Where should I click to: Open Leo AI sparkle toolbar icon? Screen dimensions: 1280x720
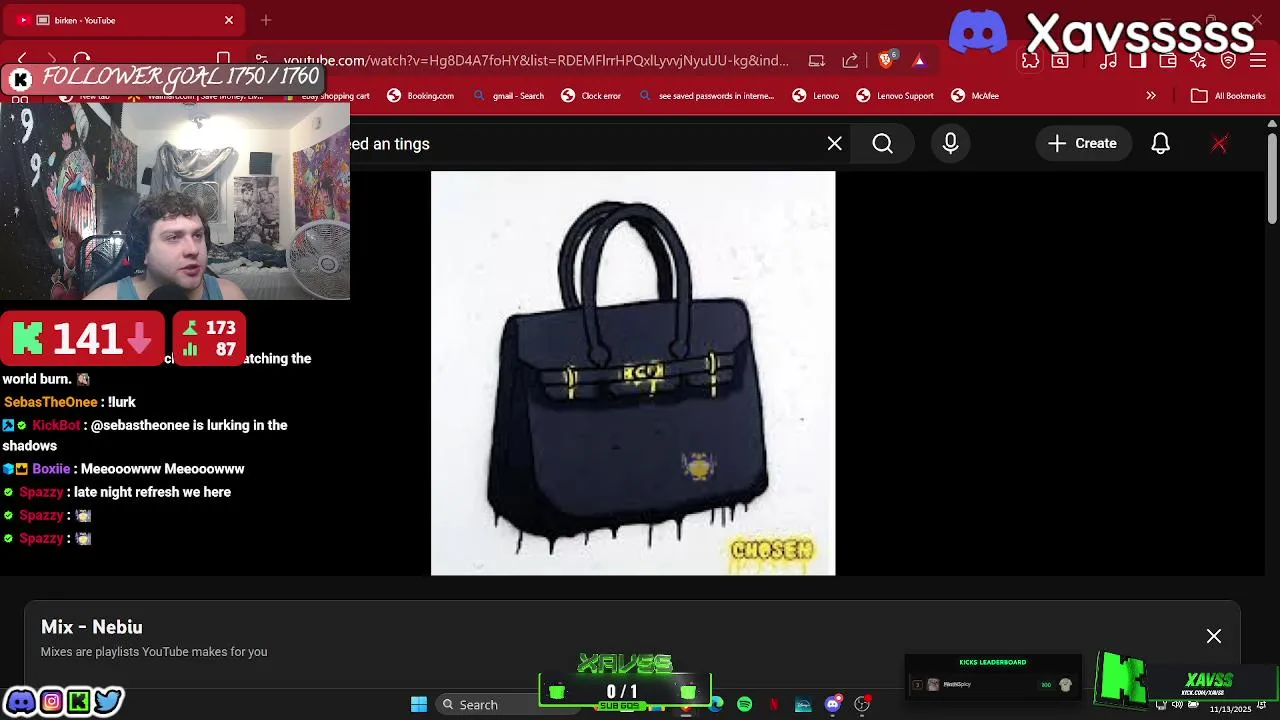[x=1198, y=61]
